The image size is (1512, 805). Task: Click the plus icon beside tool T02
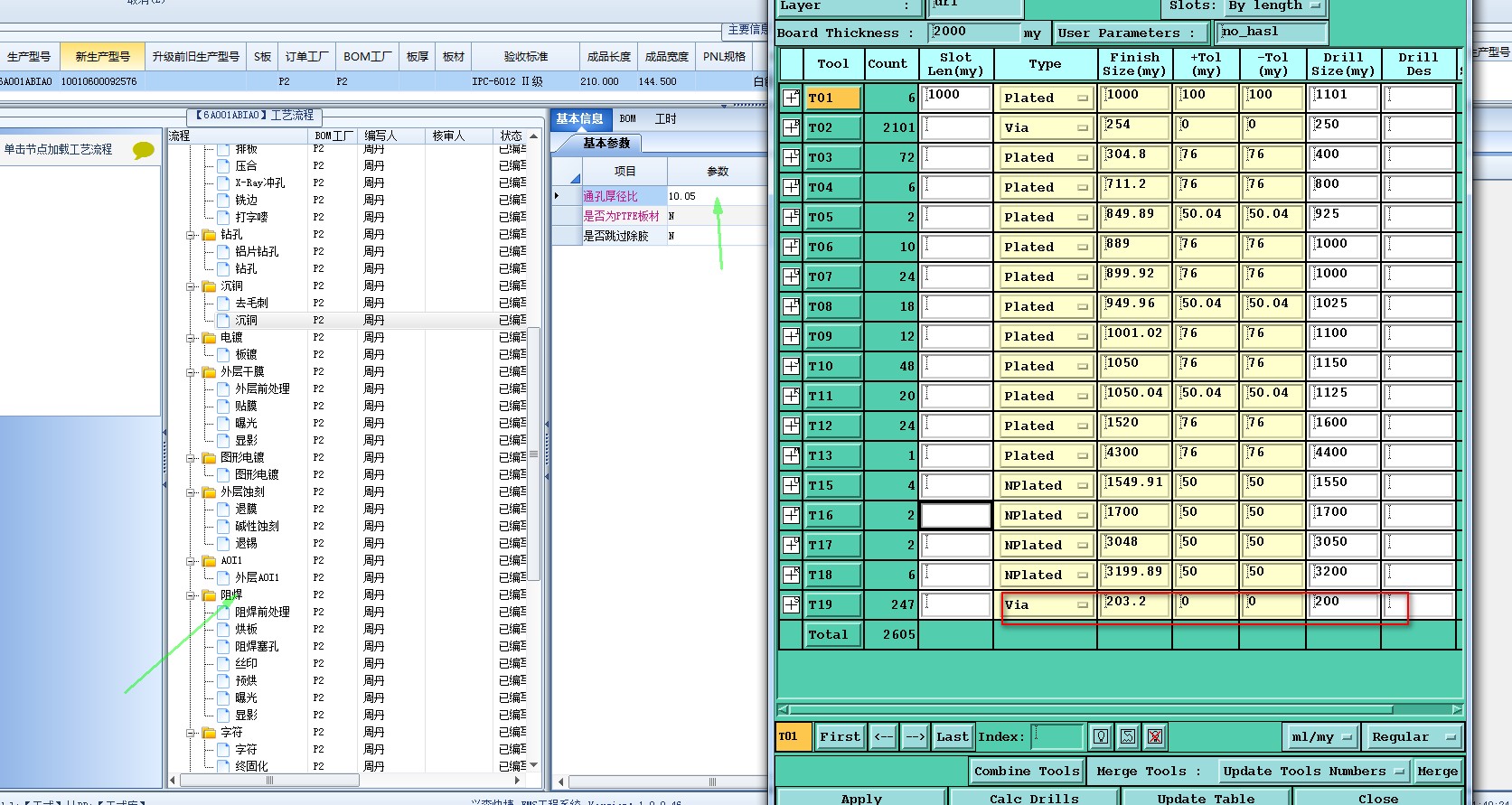[791, 127]
